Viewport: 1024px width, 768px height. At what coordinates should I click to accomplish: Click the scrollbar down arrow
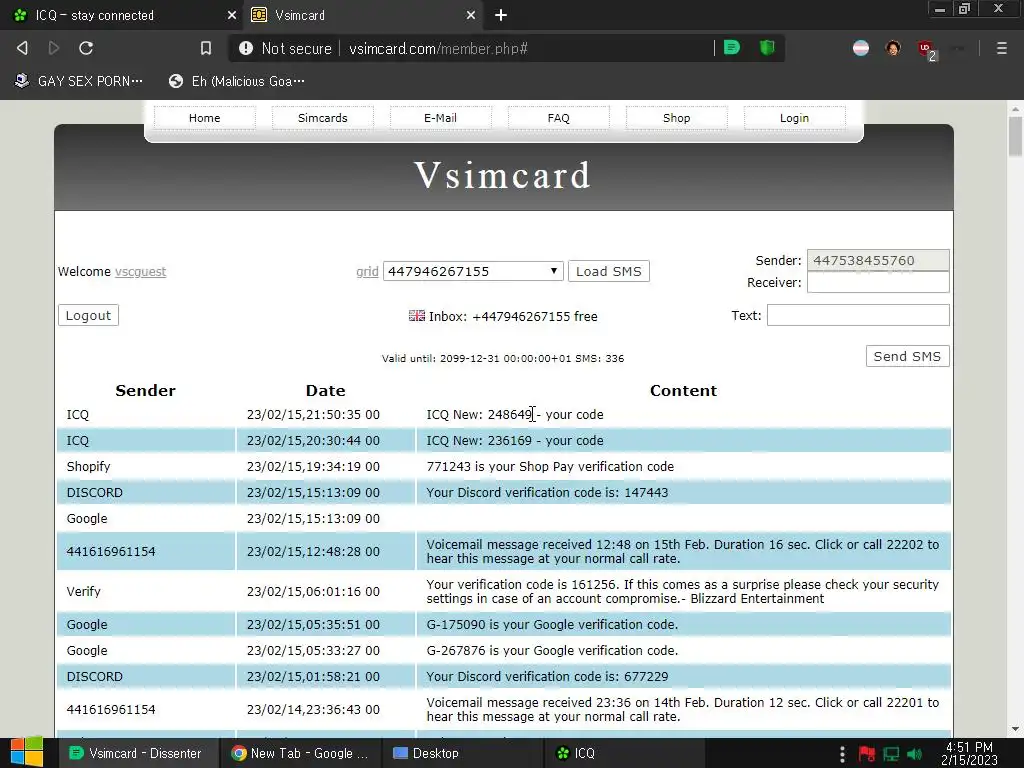[1015, 729]
